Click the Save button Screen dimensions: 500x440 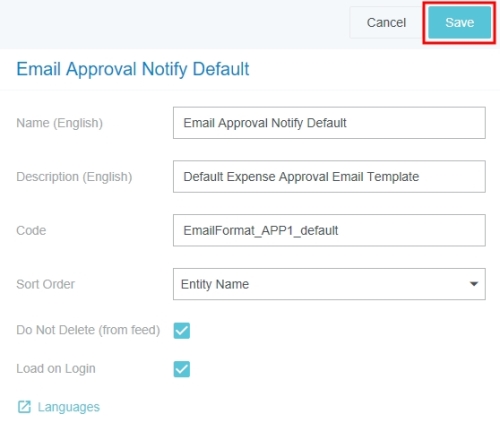point(459,23)
